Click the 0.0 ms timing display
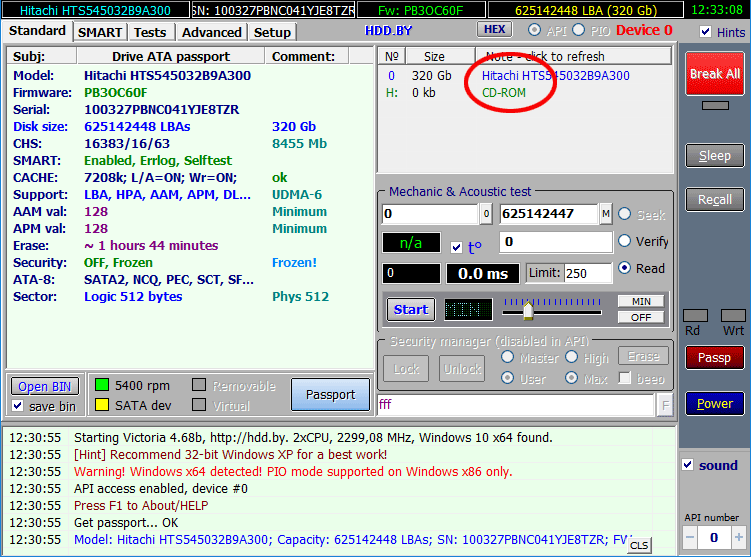 [482, 273]
